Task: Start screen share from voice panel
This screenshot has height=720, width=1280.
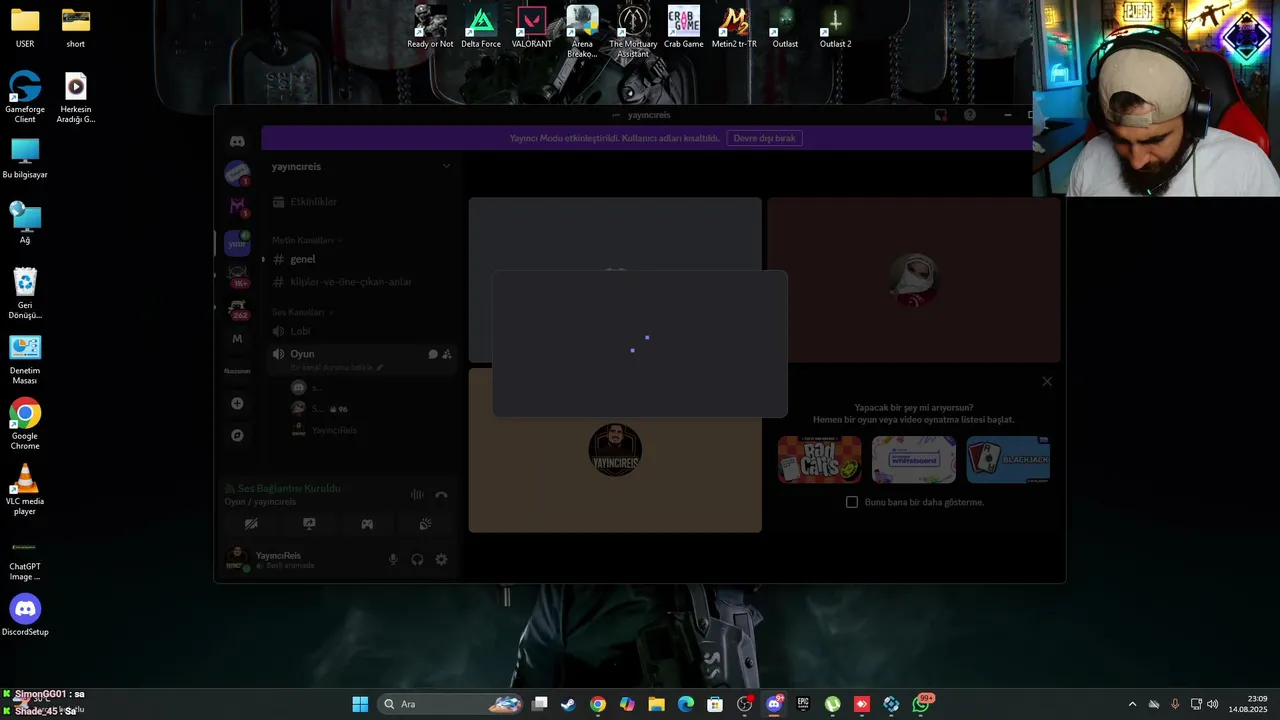Action: tap(309, 524)
